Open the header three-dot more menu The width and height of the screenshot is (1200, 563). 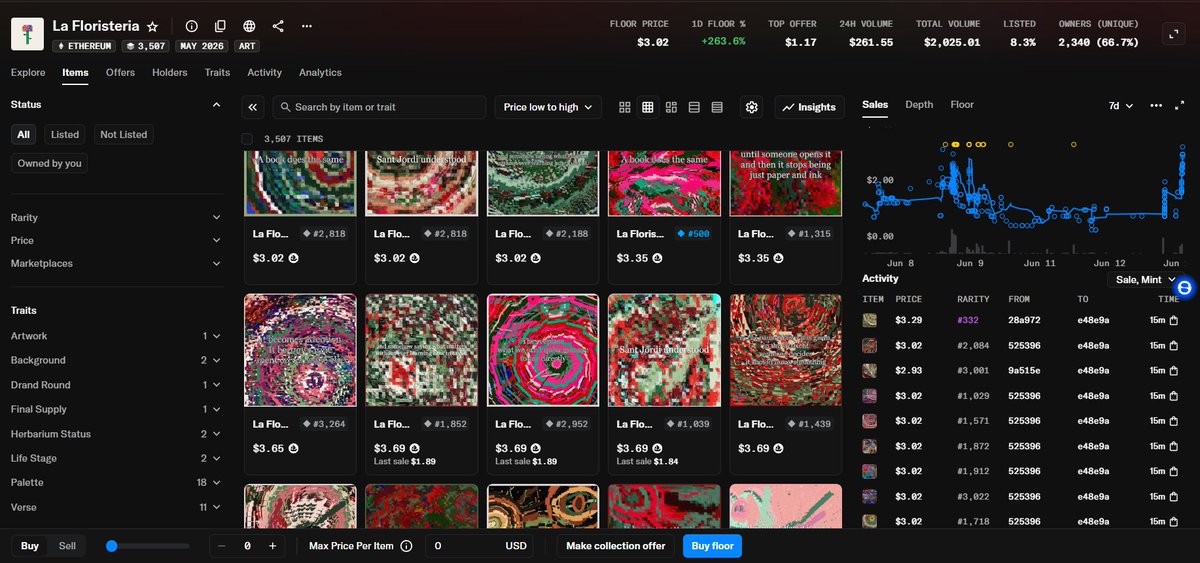point(306,26)
